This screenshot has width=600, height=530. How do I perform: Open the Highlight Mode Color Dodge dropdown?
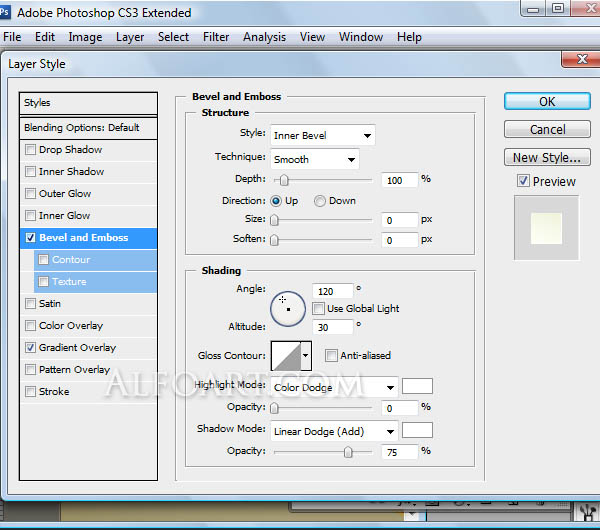tap(334, 387)
